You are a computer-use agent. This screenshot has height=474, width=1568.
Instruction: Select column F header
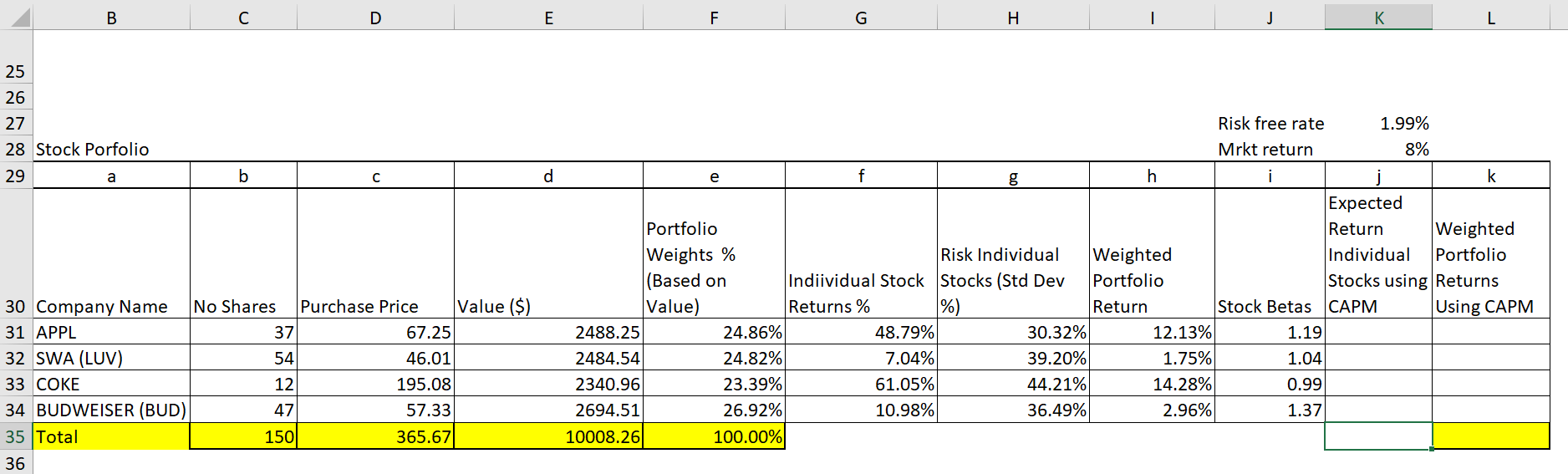[715, 18]
